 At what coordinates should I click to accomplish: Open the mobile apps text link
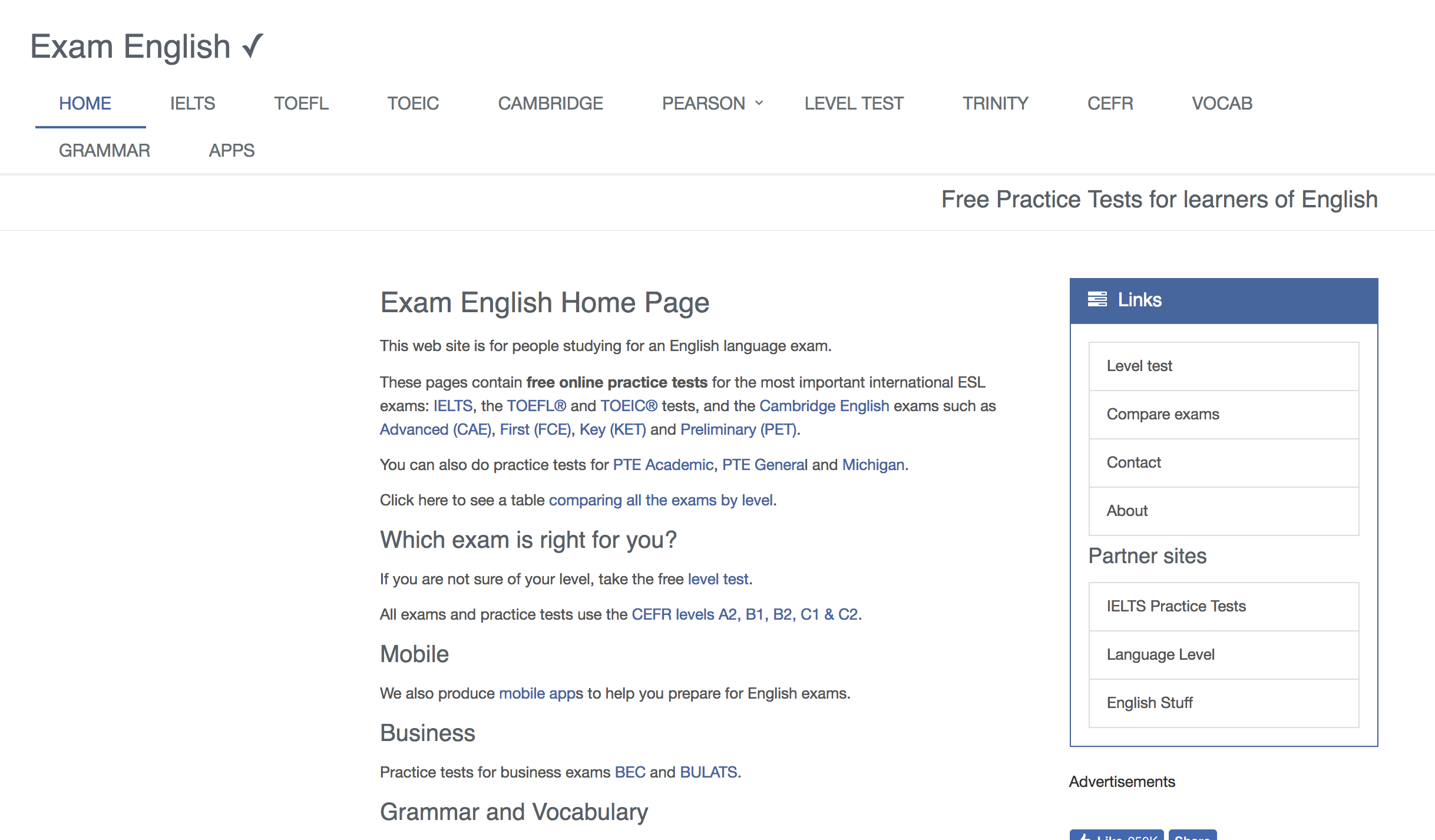(540, 693)
